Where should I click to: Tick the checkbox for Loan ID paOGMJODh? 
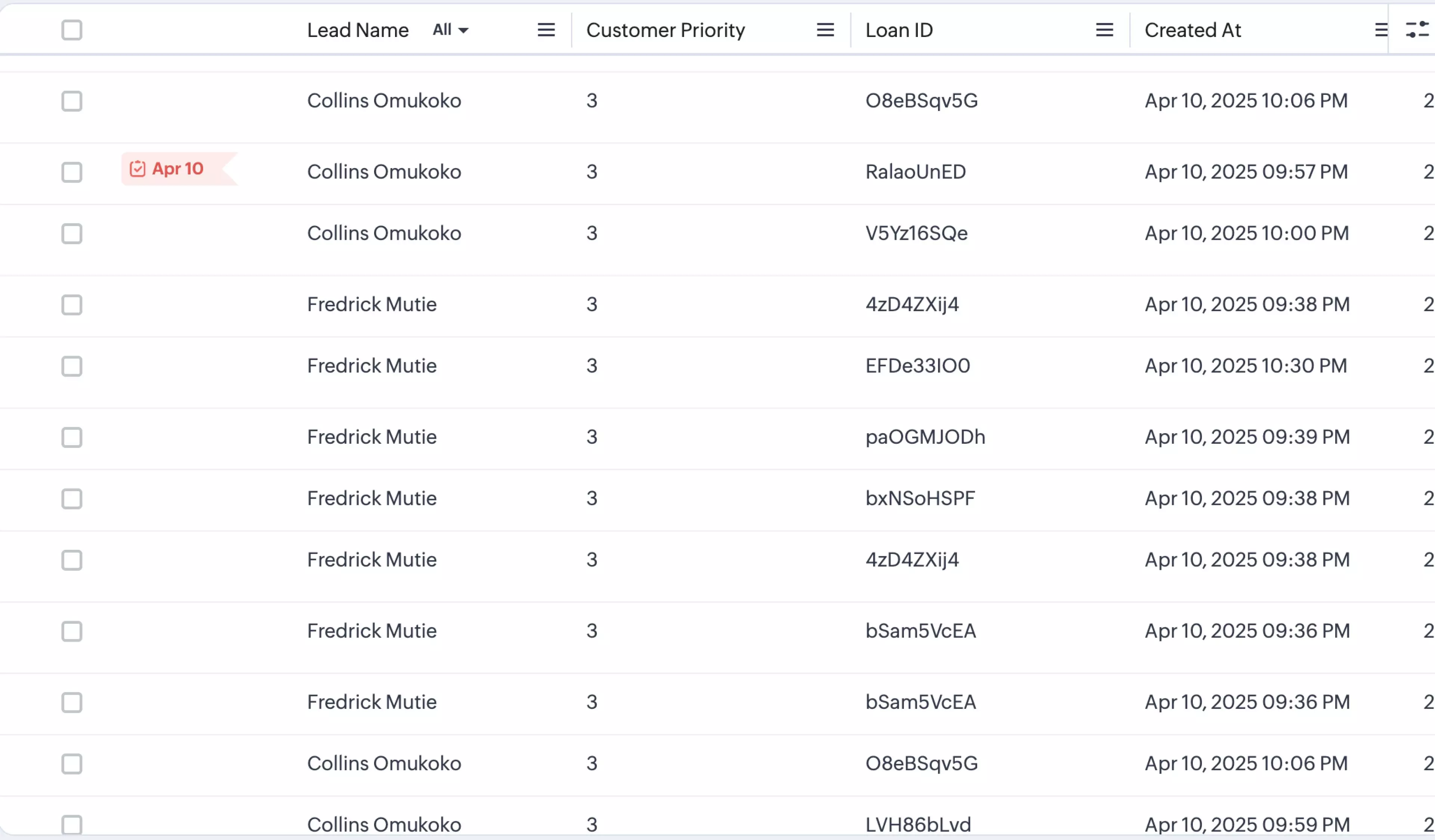point(72,437)
